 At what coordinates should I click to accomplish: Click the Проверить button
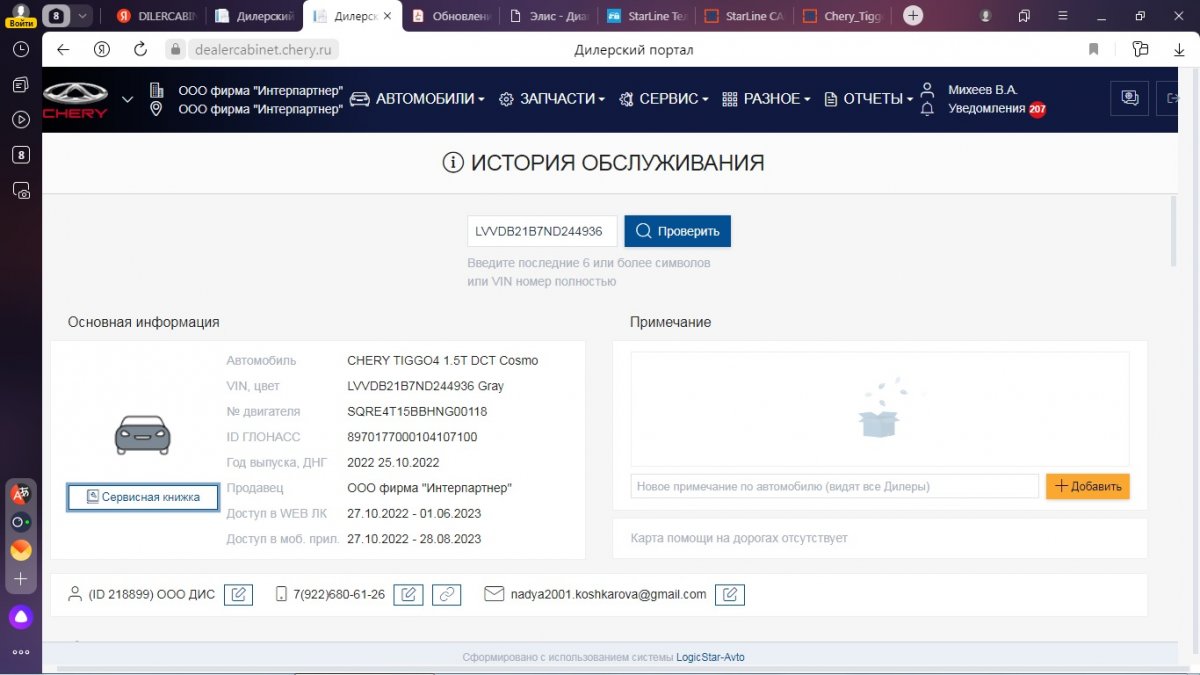[678, 231]
